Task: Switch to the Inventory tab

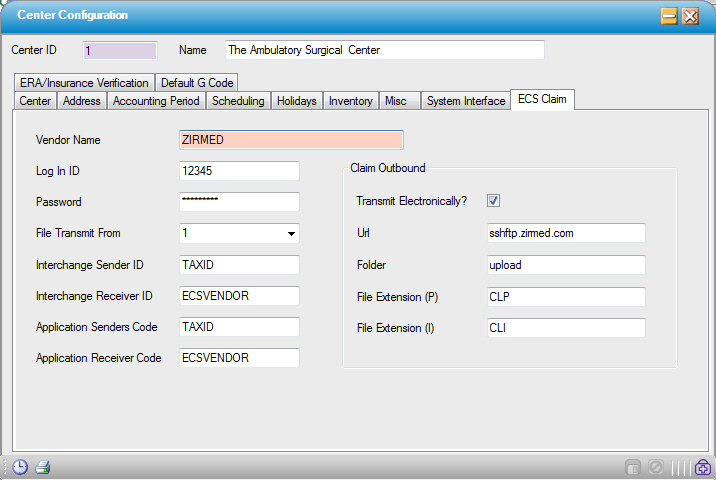Action: pos(350,101)
